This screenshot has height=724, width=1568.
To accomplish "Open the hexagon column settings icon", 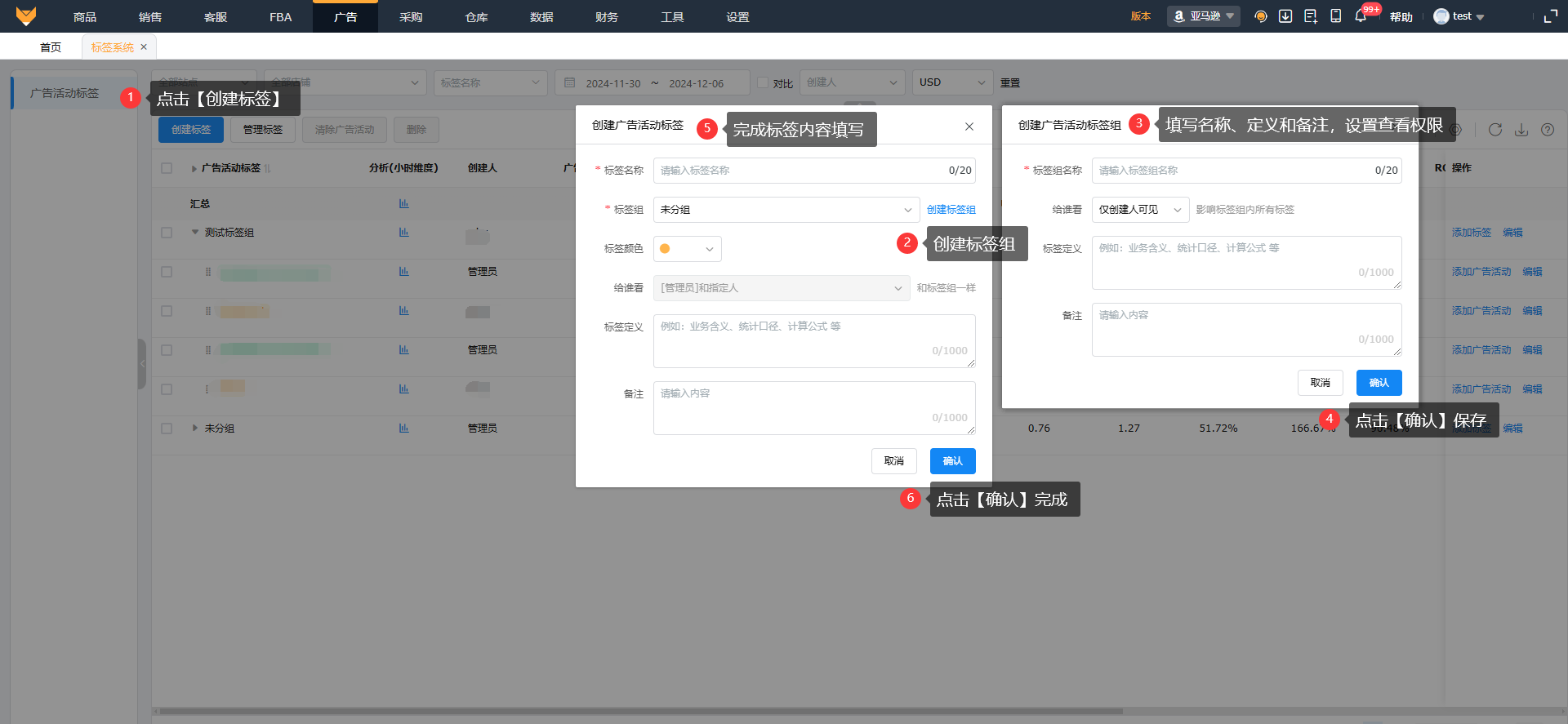I will coord(1455,130).
